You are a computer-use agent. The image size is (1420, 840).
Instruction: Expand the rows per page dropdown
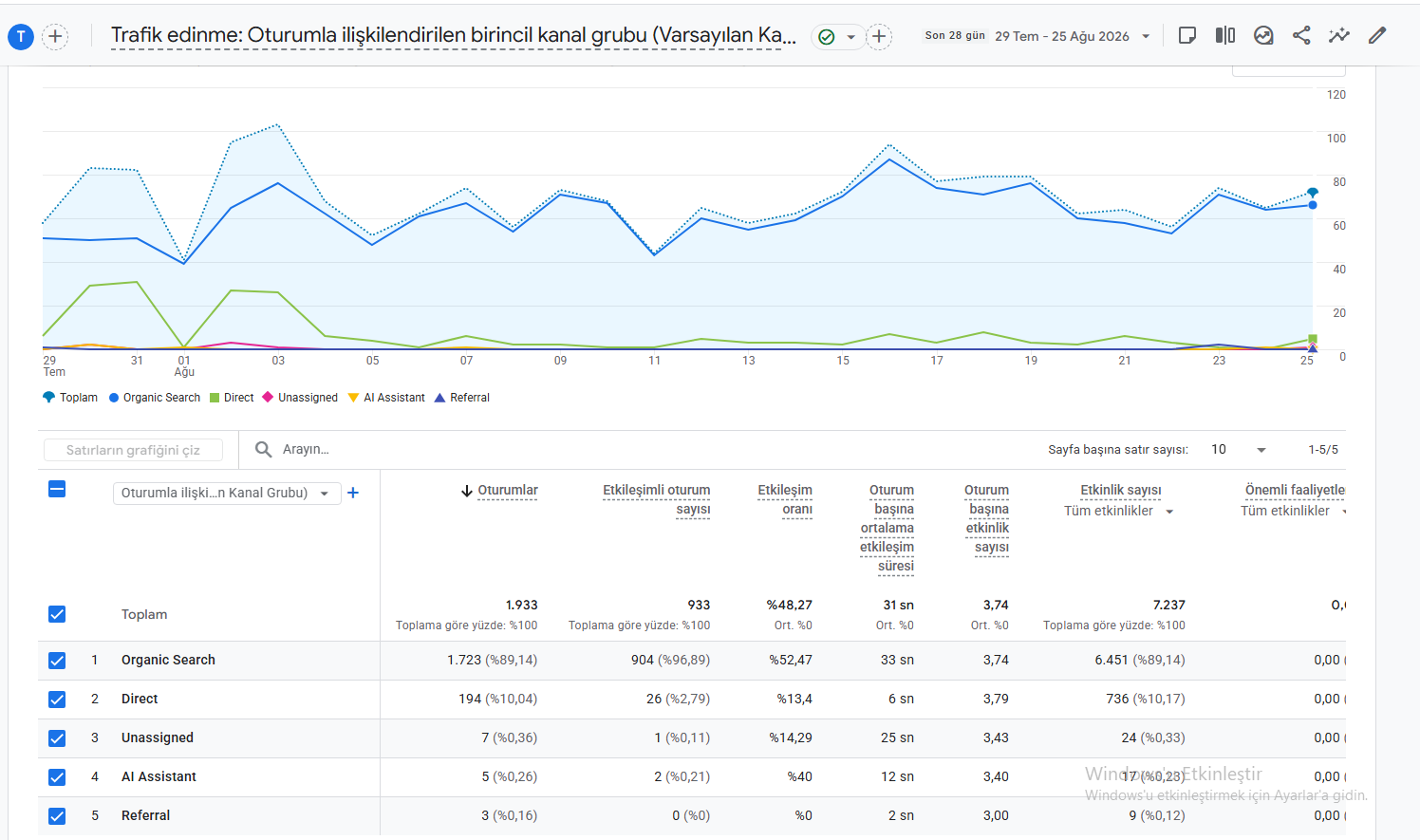(1239, 449)
